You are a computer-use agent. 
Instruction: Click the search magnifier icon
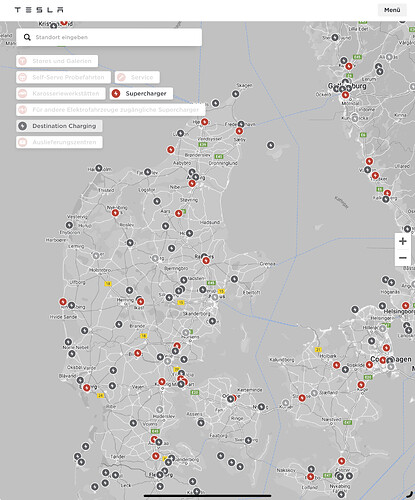pyautogui.click(x=27, y=37)
